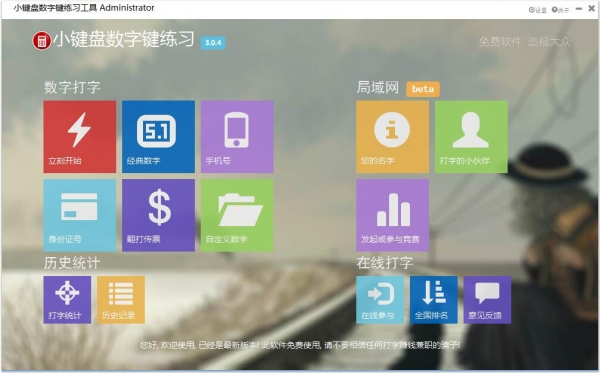The width and height of the screenshot is (600, 373).
Task: Click the 在线打字 section heading
Action: [385, 263]
